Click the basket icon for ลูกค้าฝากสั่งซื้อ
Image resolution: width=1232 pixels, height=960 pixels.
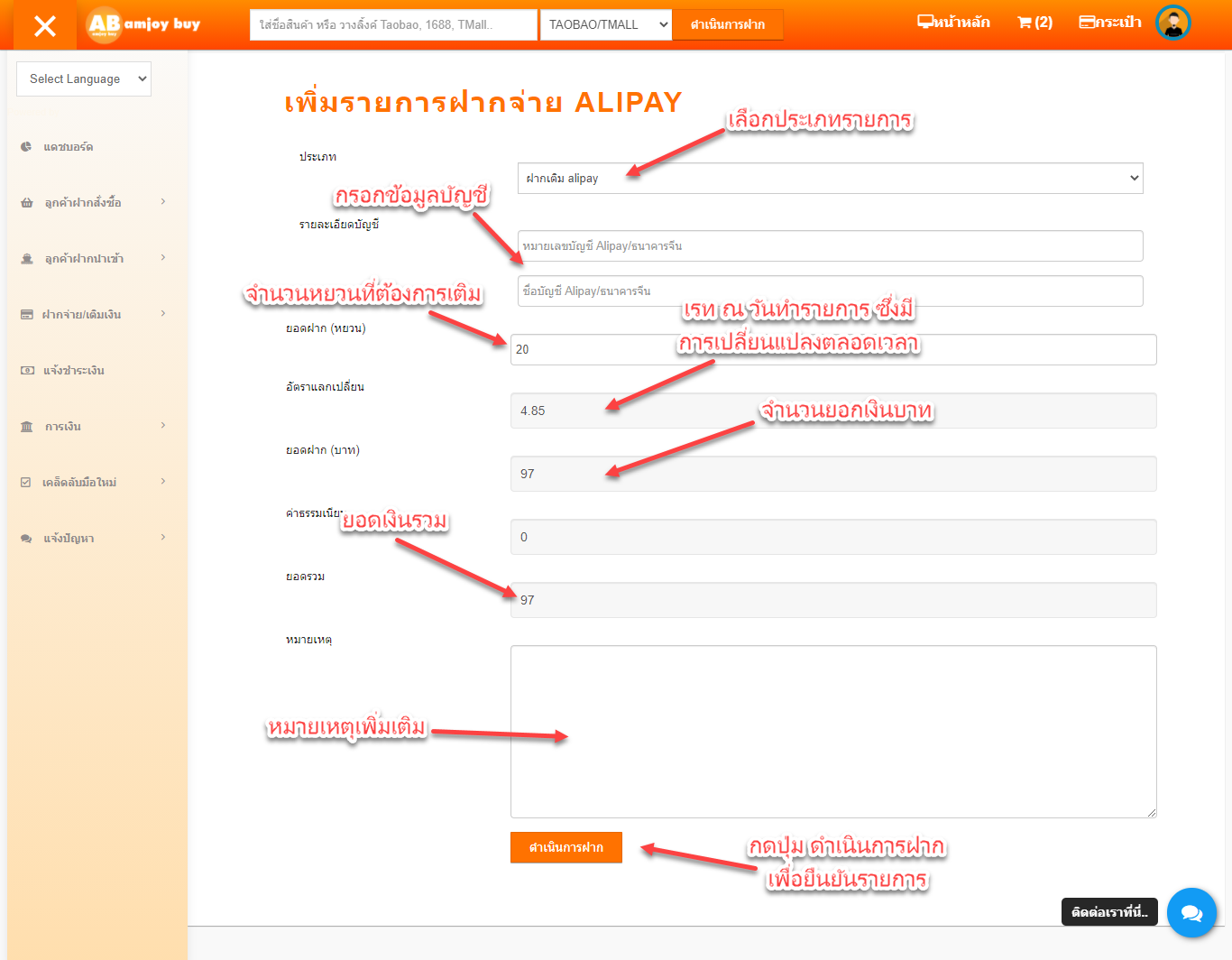(x=26, y=202)
